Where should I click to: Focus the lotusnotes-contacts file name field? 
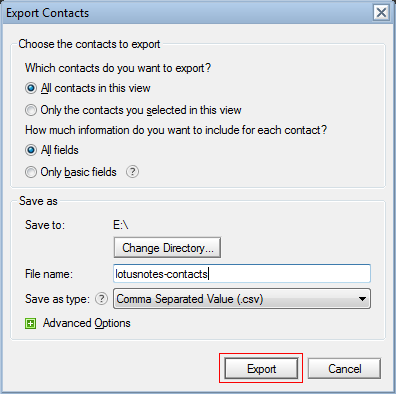[x=242, y=274]
